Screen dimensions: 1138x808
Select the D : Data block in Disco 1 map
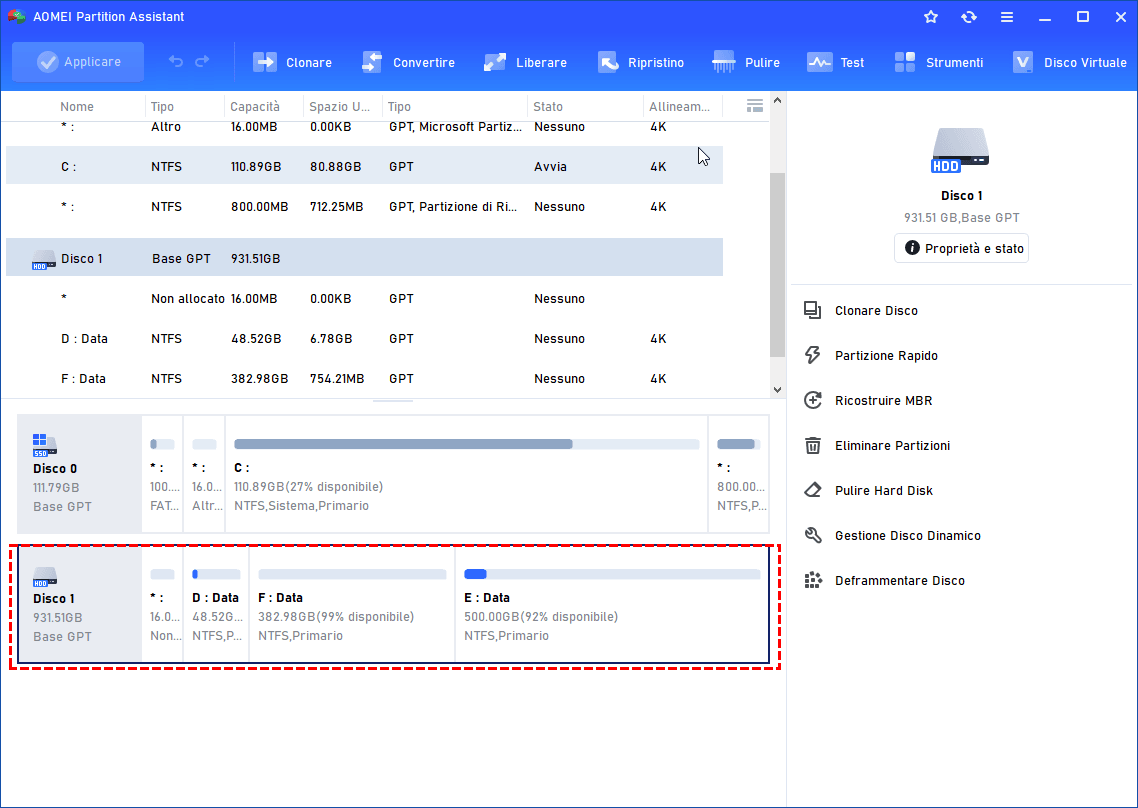(x=216, y=604)
